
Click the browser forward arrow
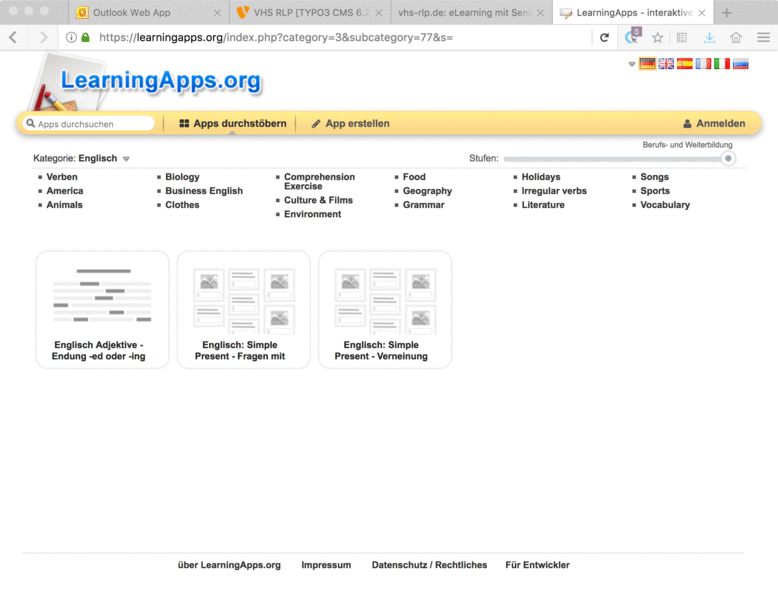[x=44, y=37]
